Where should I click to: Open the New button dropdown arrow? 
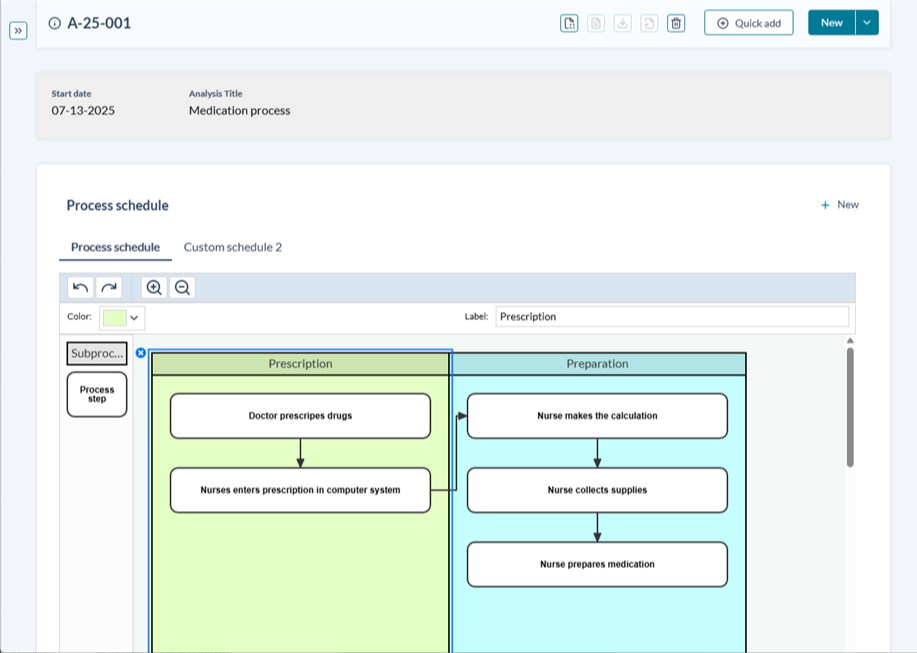[x=867, y=23]
